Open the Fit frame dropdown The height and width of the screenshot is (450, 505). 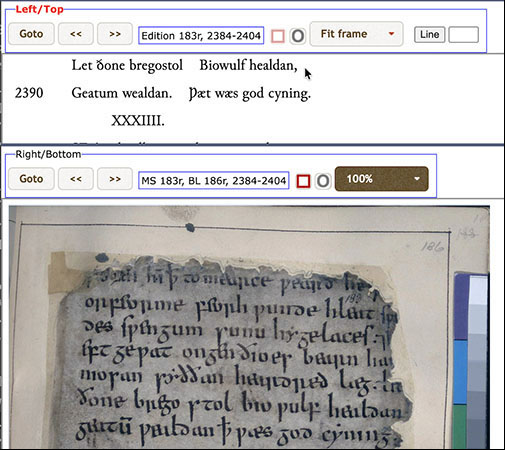356,34
